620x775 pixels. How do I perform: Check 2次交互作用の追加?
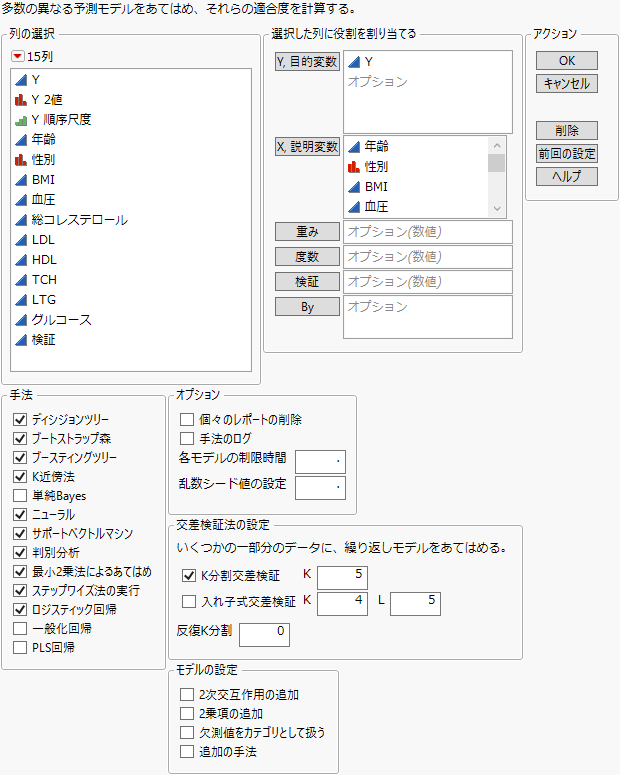coord(187,695)
